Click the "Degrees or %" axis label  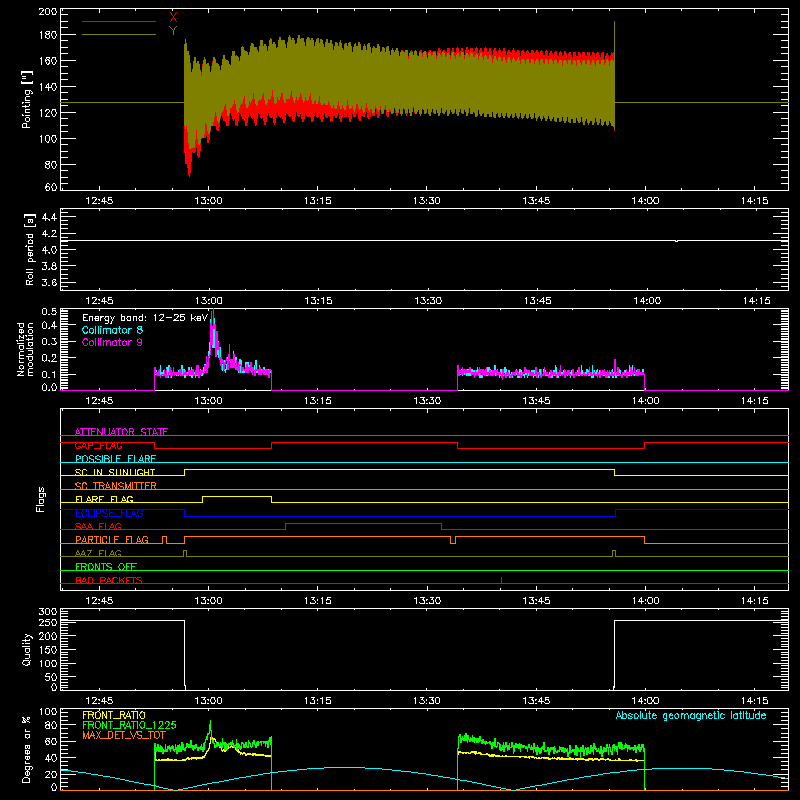(27, 749)
